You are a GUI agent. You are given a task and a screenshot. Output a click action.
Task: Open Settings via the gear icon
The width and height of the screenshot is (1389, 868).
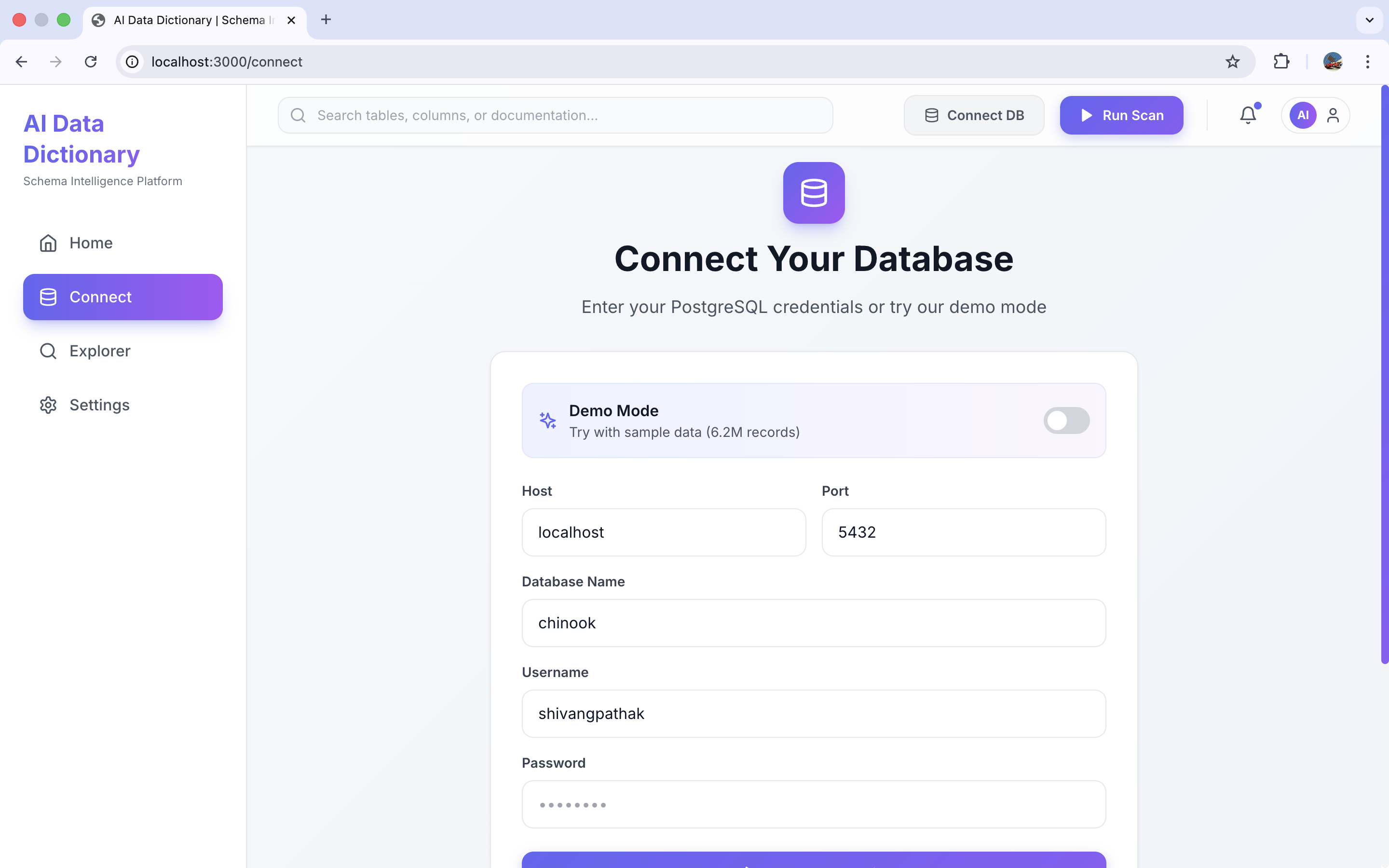pyautogui.click(x=48, y=405)
